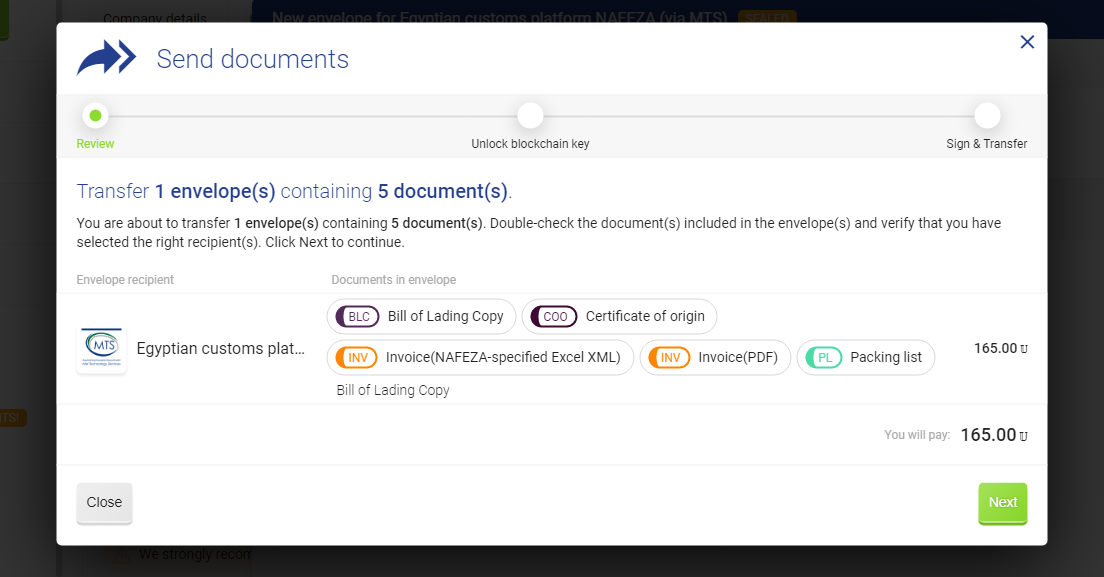Click the BLC badge icon
This screenshot has width=1104, height=577.
(359, 316)
